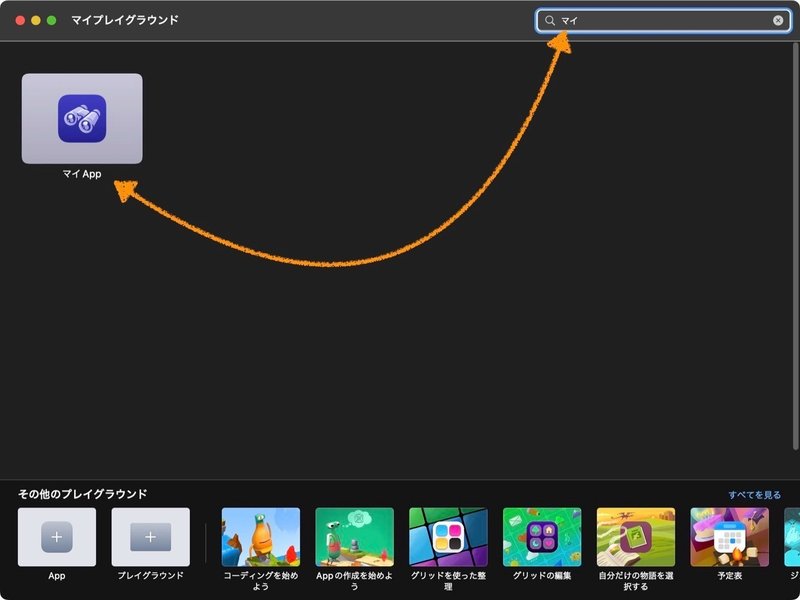Minimize the window with yellow button
This screenshot has height=600, width=800.
[36, 20]
